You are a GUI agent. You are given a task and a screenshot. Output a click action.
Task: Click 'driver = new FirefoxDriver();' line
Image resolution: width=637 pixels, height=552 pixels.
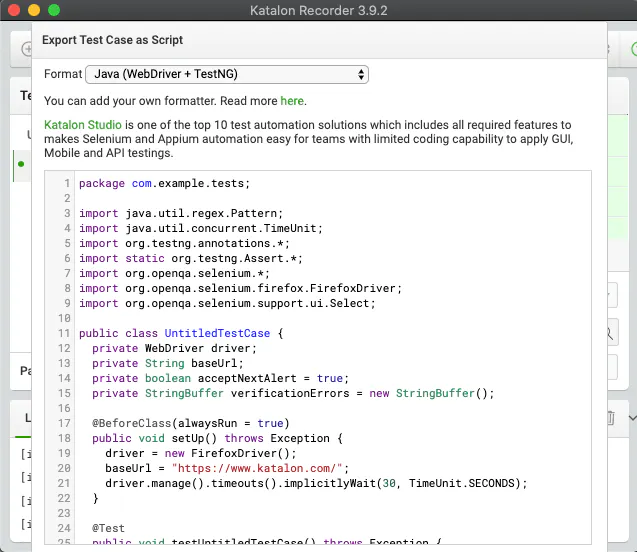pyautogui.click(x=201, y=454)
